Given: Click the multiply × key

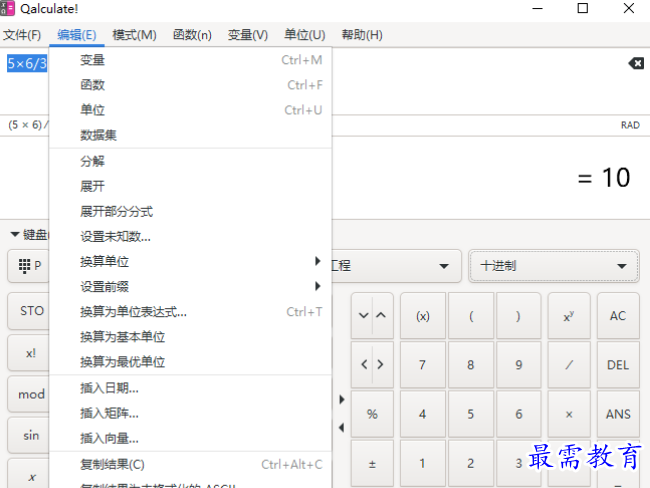Looking at the screenshot, I should (569, 414).
